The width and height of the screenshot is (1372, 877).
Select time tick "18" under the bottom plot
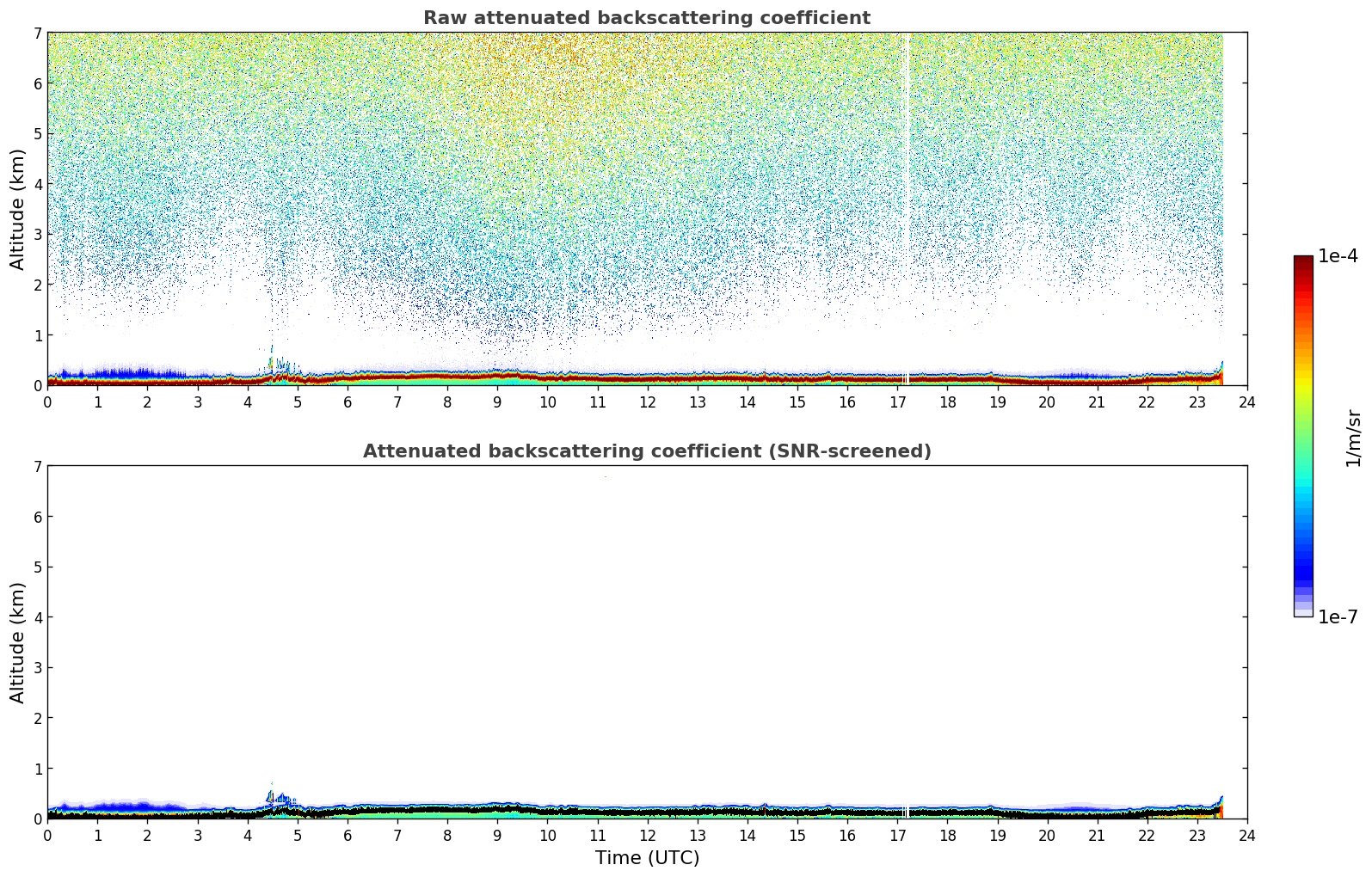pyautogui.click(x=947, y=835)
